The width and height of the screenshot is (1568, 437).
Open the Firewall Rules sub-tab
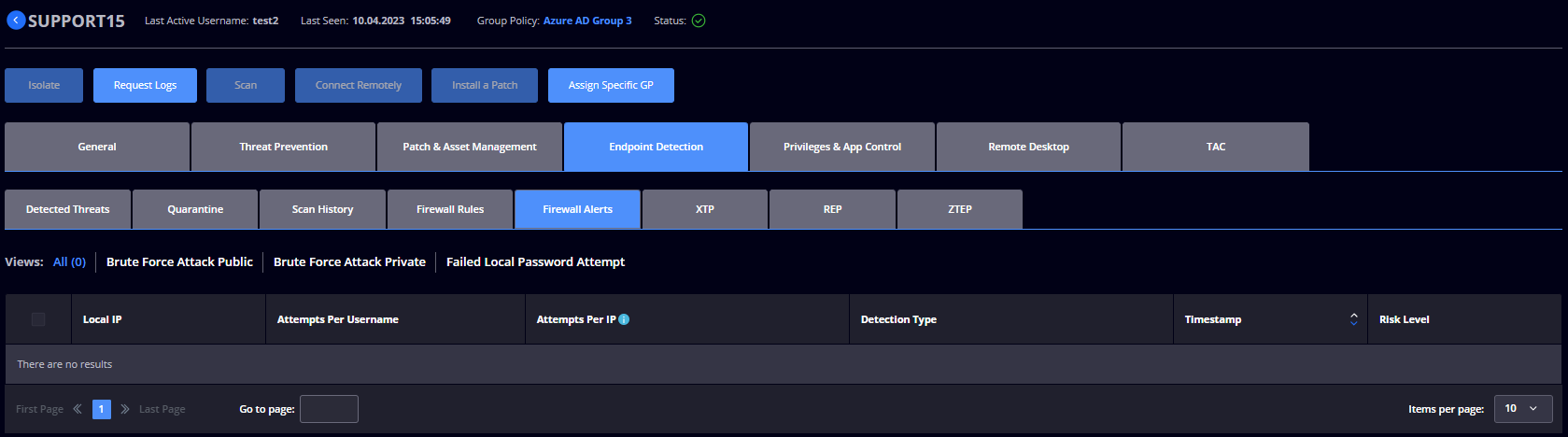pos(450,209)
